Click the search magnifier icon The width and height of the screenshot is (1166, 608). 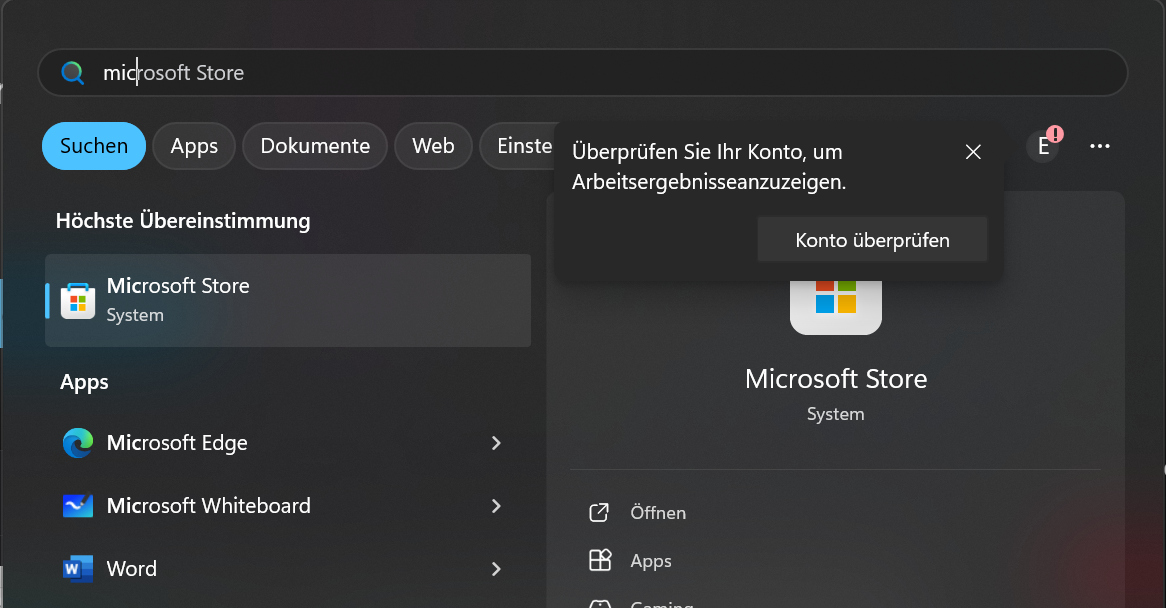(72, 73)
